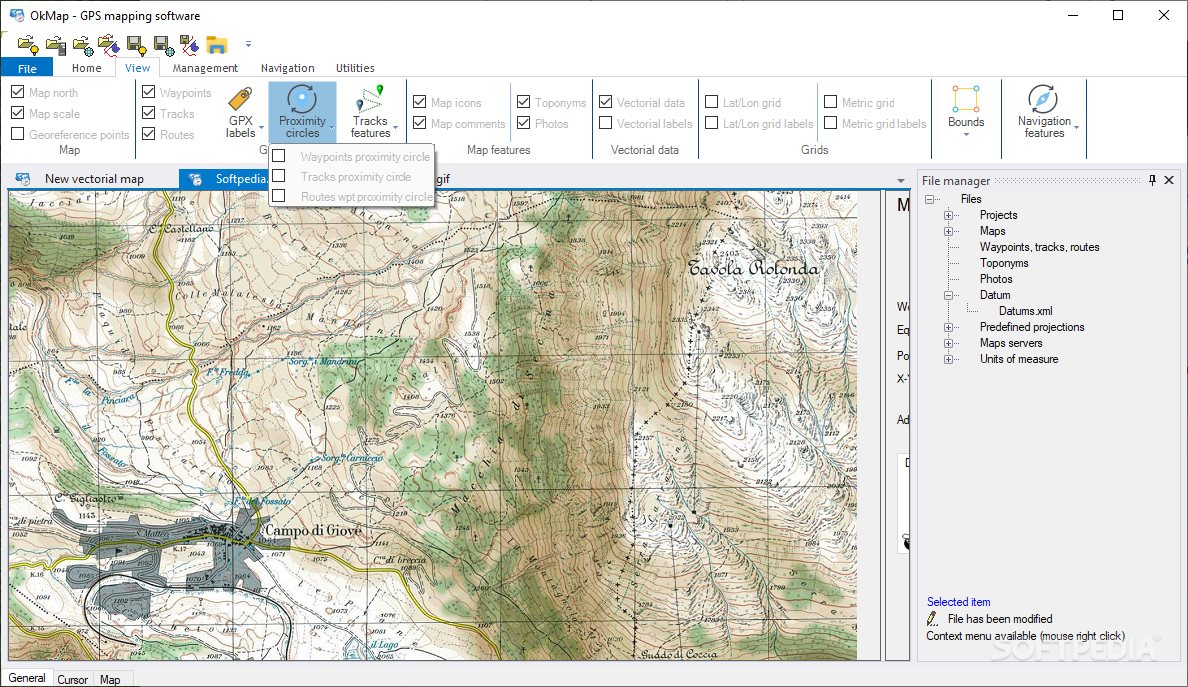Enable the Lat/Lon grid labels checkbox
Screen dimensions: 1188x687
(711, 123)
